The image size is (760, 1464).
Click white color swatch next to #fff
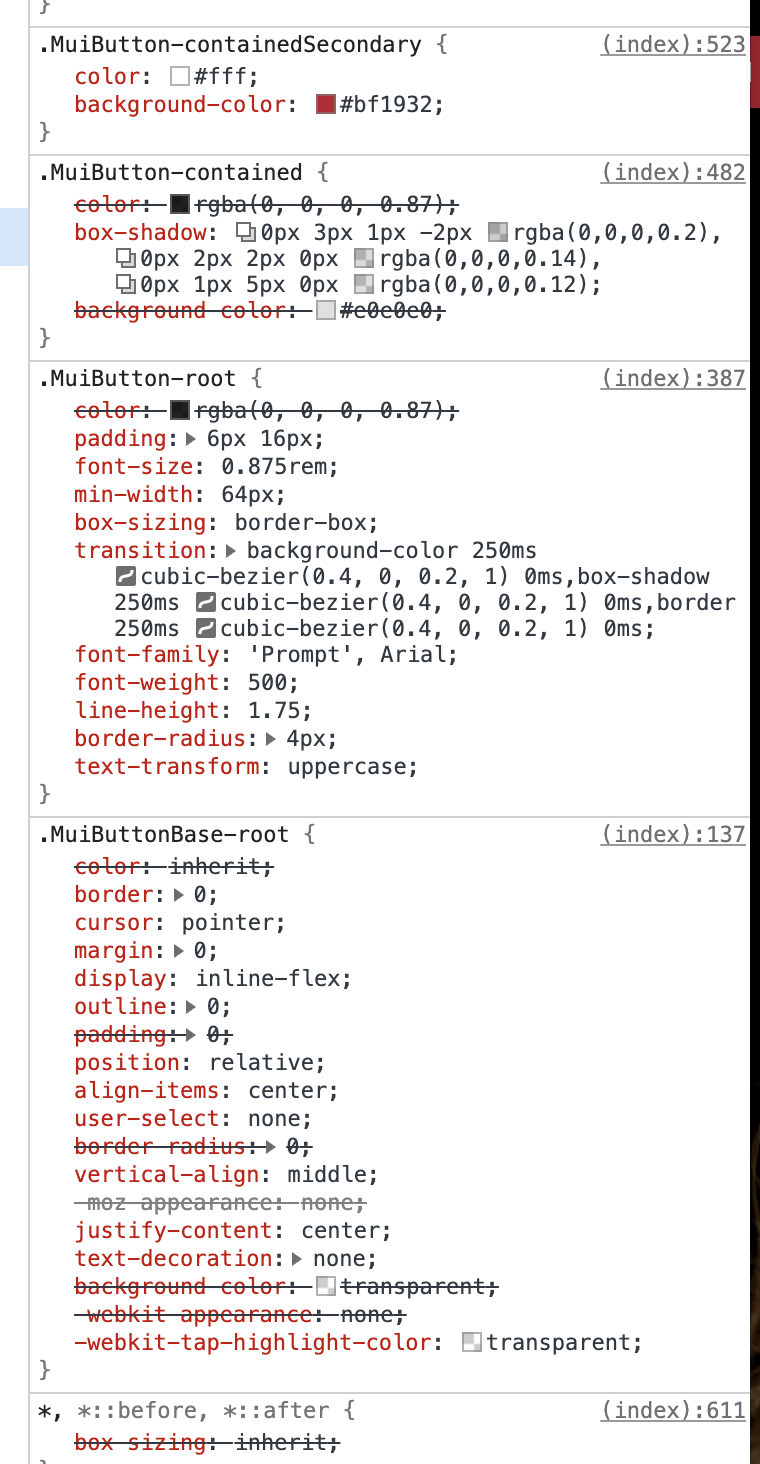[x=181, y=75]
